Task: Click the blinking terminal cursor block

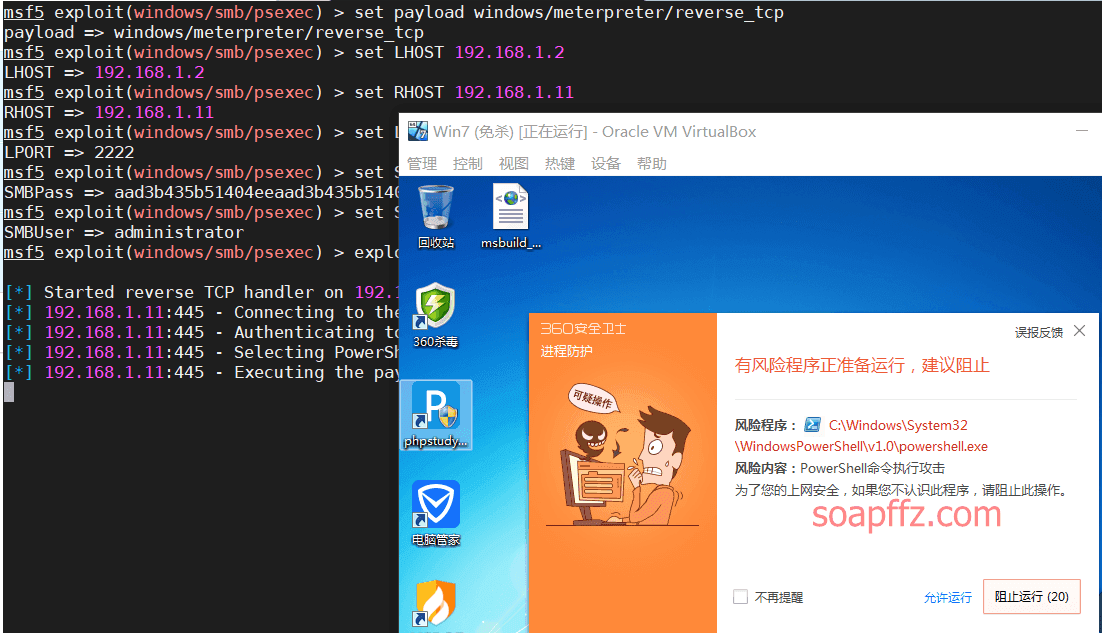Action: coord(9,392)
